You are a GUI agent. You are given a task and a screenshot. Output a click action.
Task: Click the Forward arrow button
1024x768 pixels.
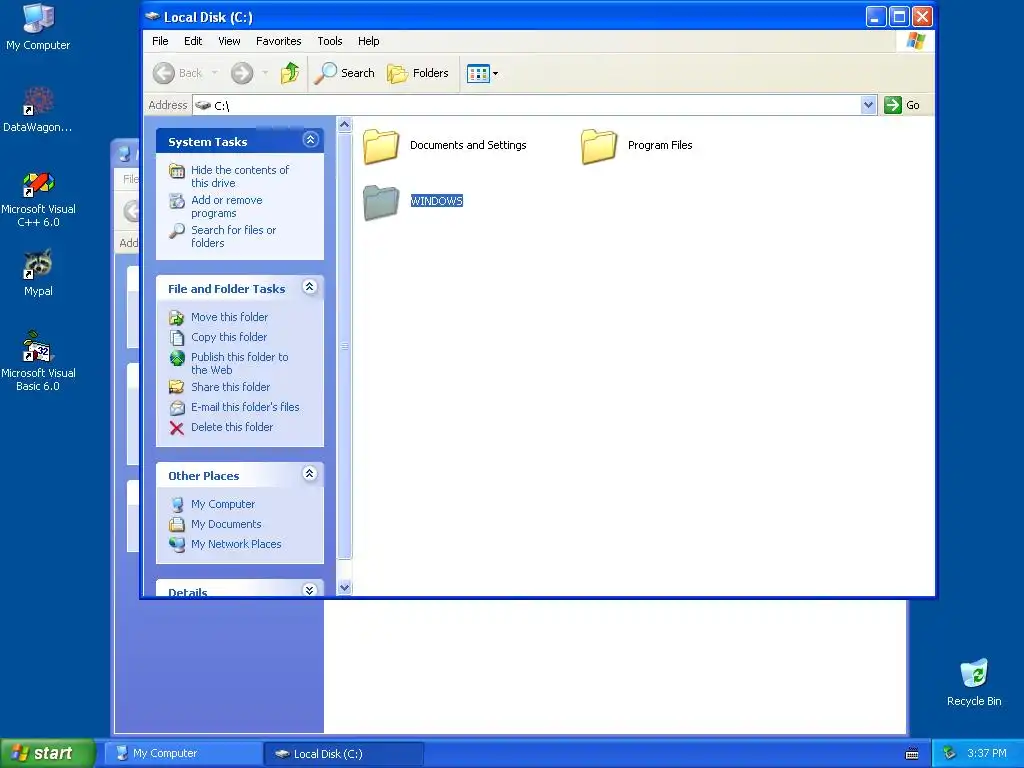pos(242,73)
